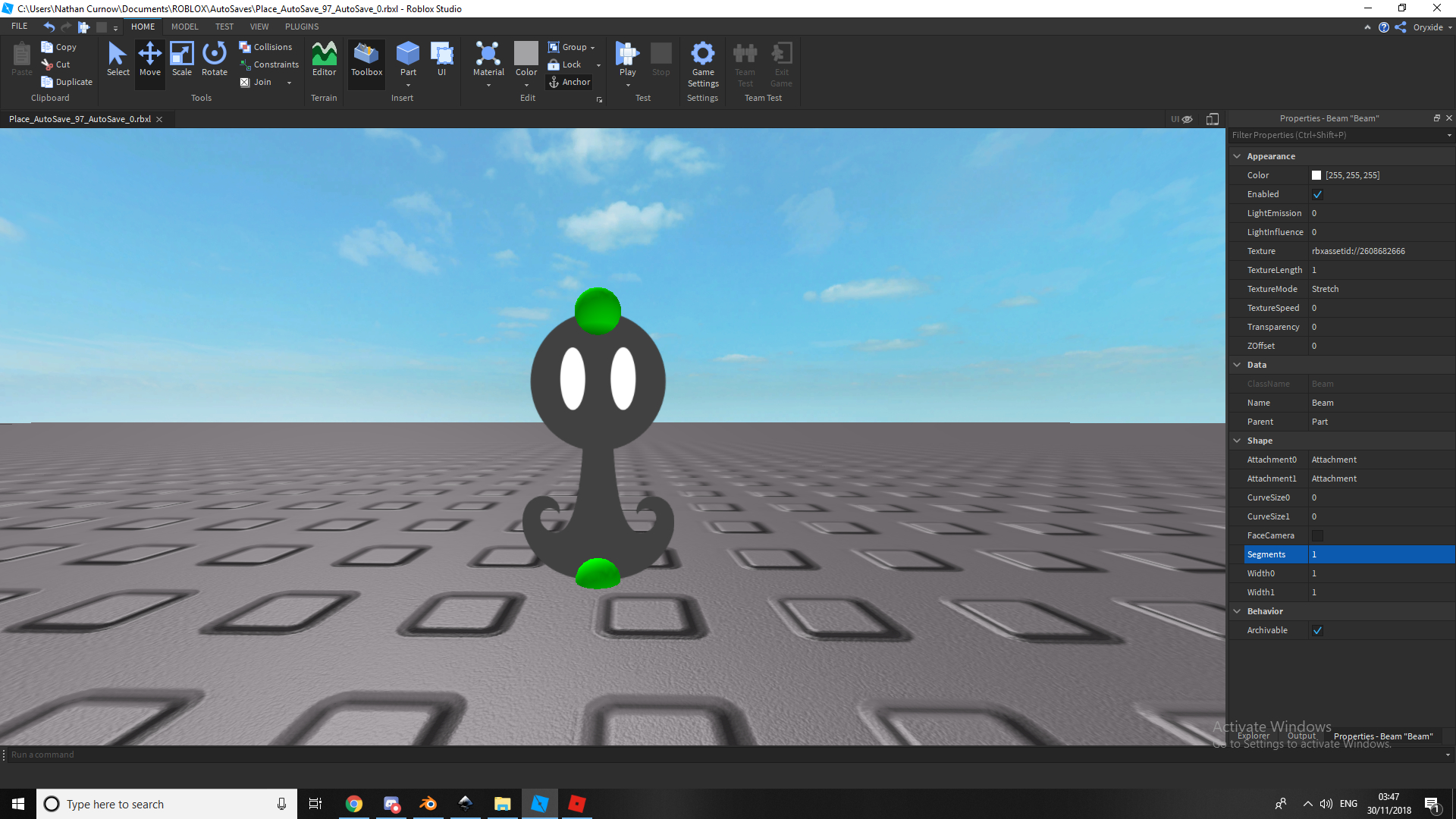Image resolution: width=1456 pixels, height=819 pixels.
Task: Uncheck the Archivable property
Action: click(1318, 630)
